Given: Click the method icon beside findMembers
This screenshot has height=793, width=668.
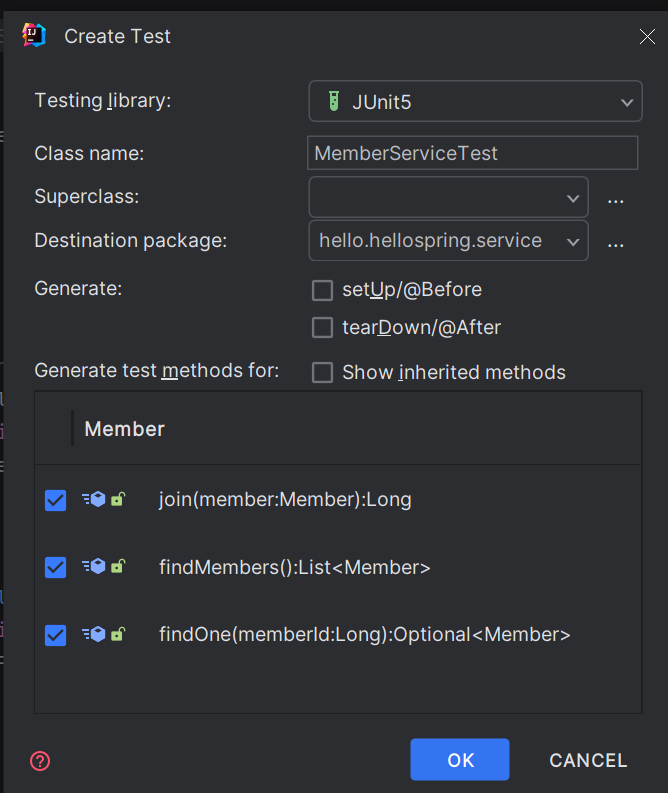Looking at the screenshot, I should (x=98, y=567).
